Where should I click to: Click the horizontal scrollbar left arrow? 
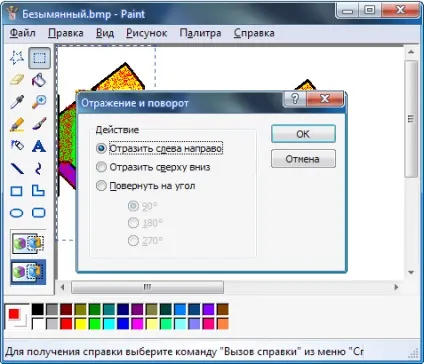coord(63,287)
